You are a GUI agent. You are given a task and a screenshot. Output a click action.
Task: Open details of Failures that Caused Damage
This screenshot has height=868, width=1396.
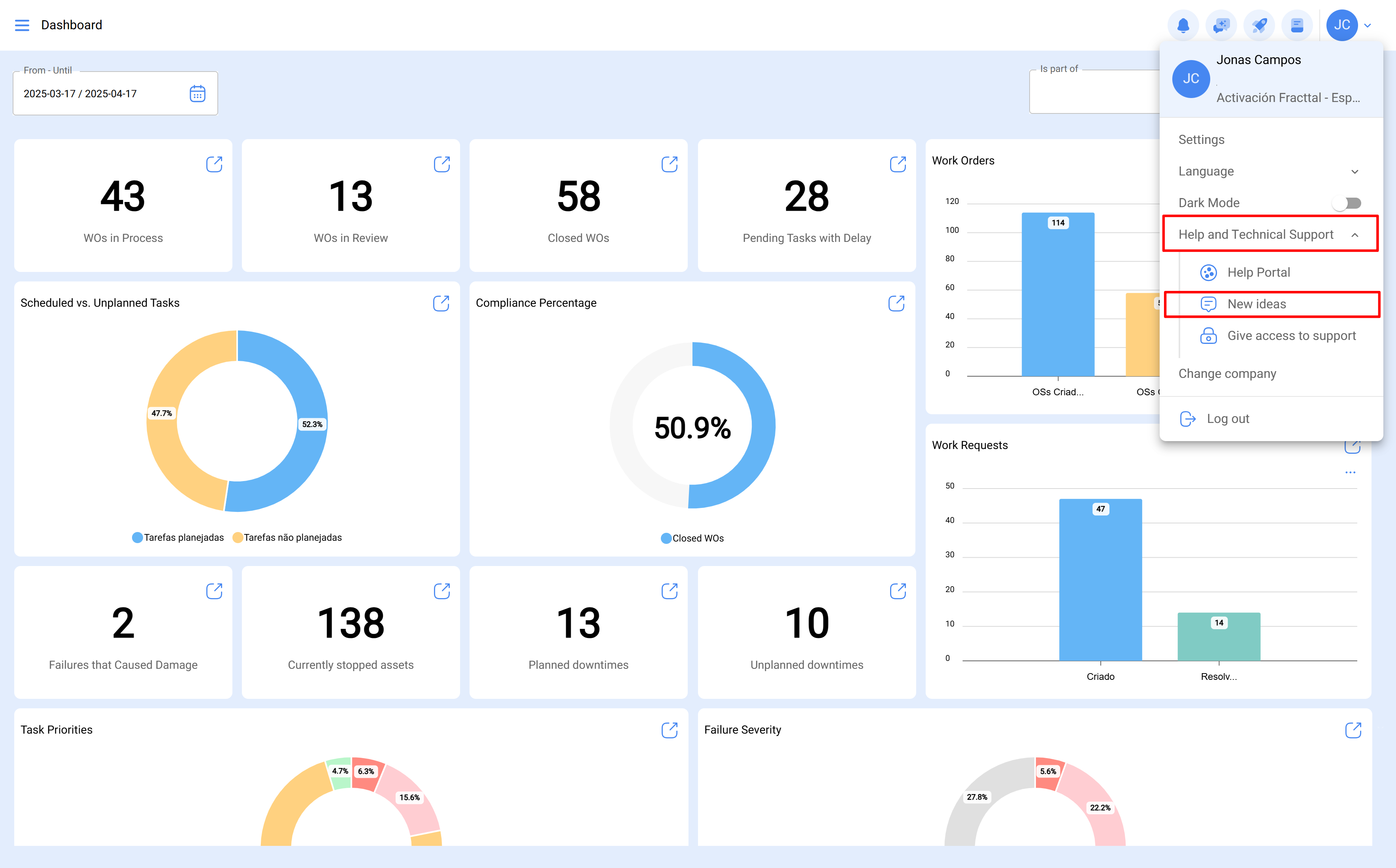point(214,591)
